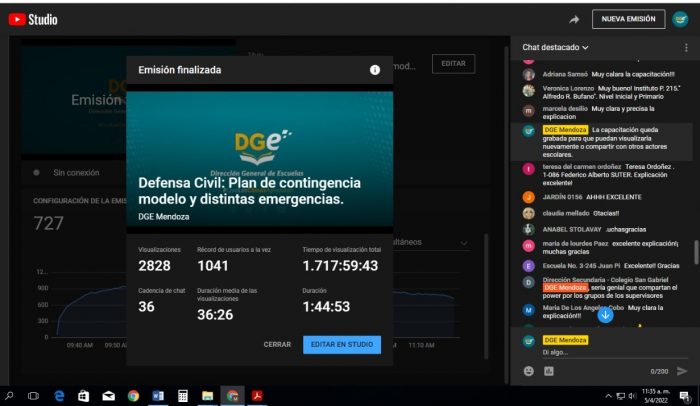The image size is (700, 406).
Task: Click the share arrow icon in header
Action: pos(574,20)
